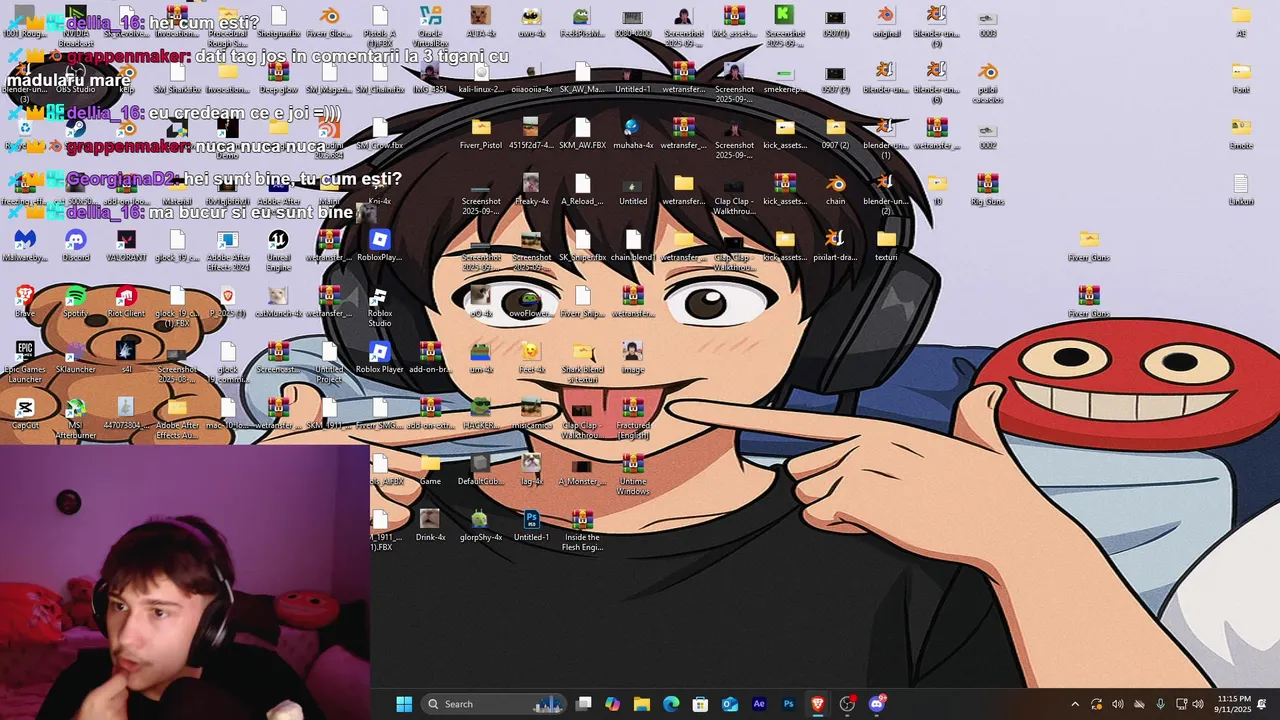Screen dimensions: 1280x720
Task: Open Microsoft Edge from the taskbar
Action: [671, 704]
